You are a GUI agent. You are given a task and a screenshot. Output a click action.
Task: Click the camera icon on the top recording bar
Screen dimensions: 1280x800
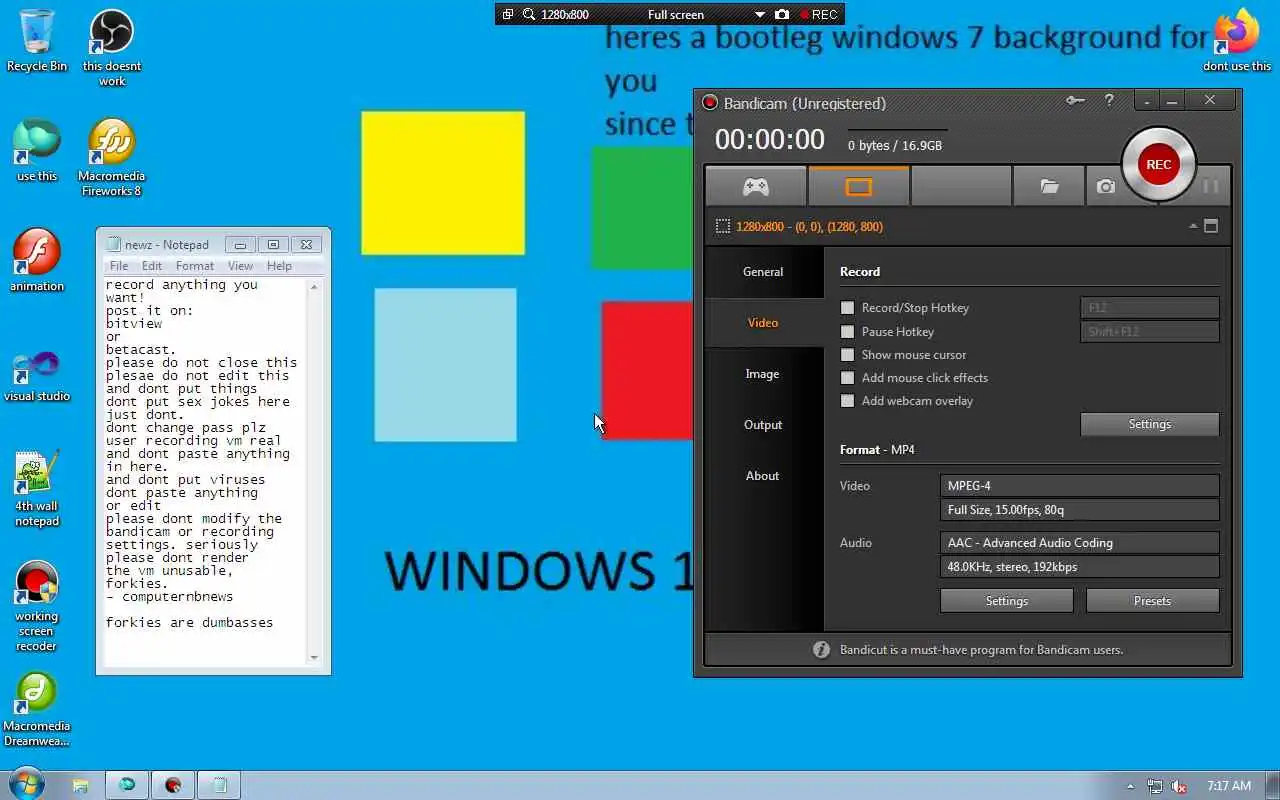tap(782, 14)
